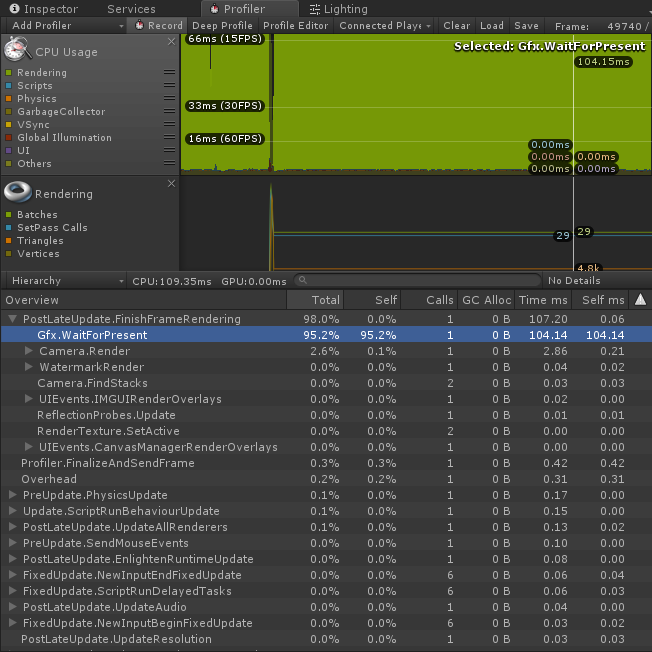This screenshot has height=652, width=652.
Task: Click the Inspector tab info icon
Action: (14, 8)
